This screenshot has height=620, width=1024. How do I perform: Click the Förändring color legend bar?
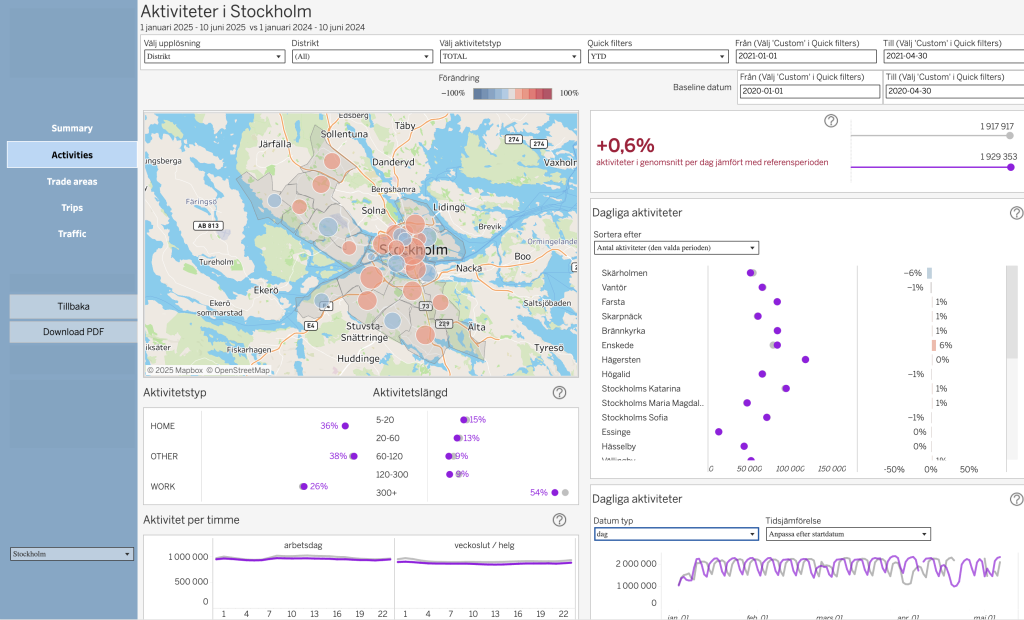[x=513, y=93]
